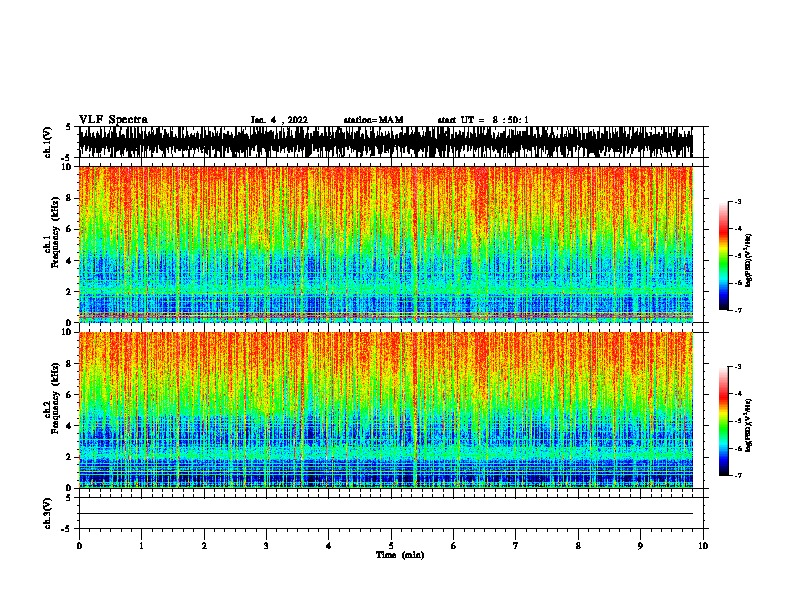Image resolution: width=792 pixels, height=612 pixels.
Task: Click the color scale bar beside ch.2 spectrogram
Action: click(724, 421)
